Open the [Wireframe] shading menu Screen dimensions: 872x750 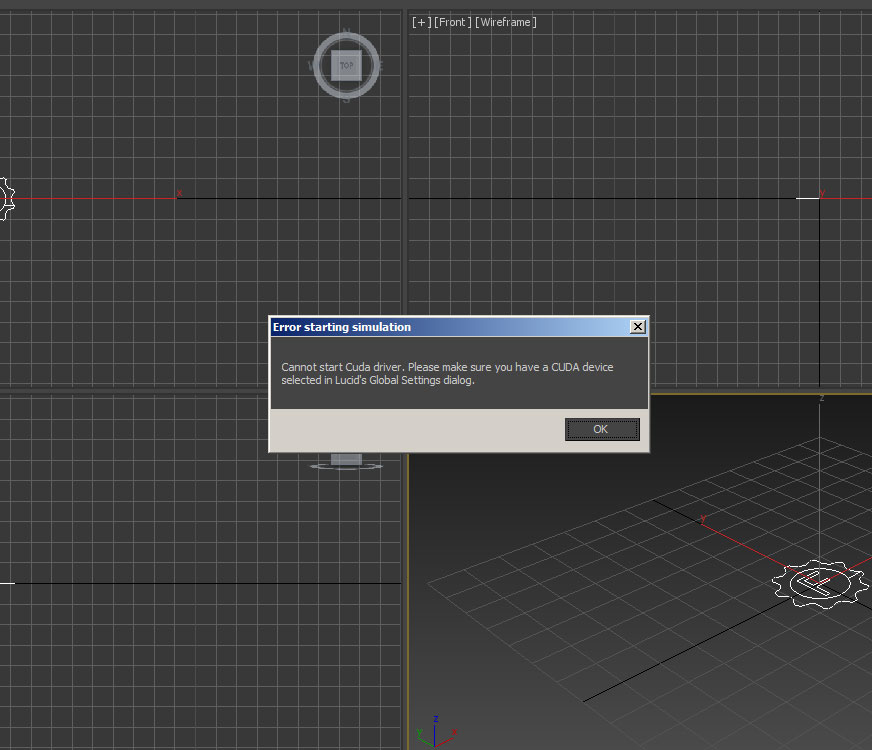tap(506, 22)
